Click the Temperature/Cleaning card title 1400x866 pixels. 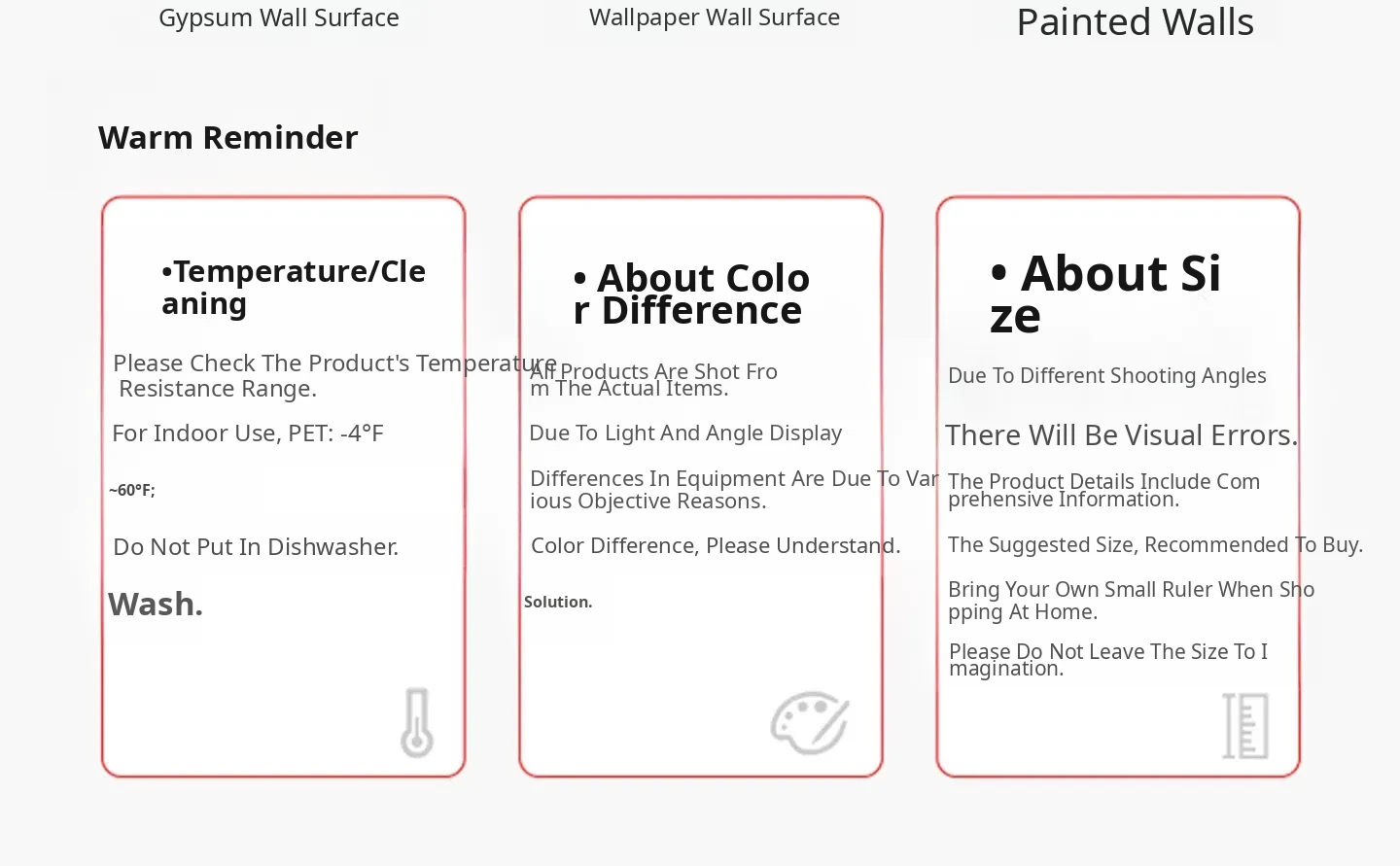294,288
